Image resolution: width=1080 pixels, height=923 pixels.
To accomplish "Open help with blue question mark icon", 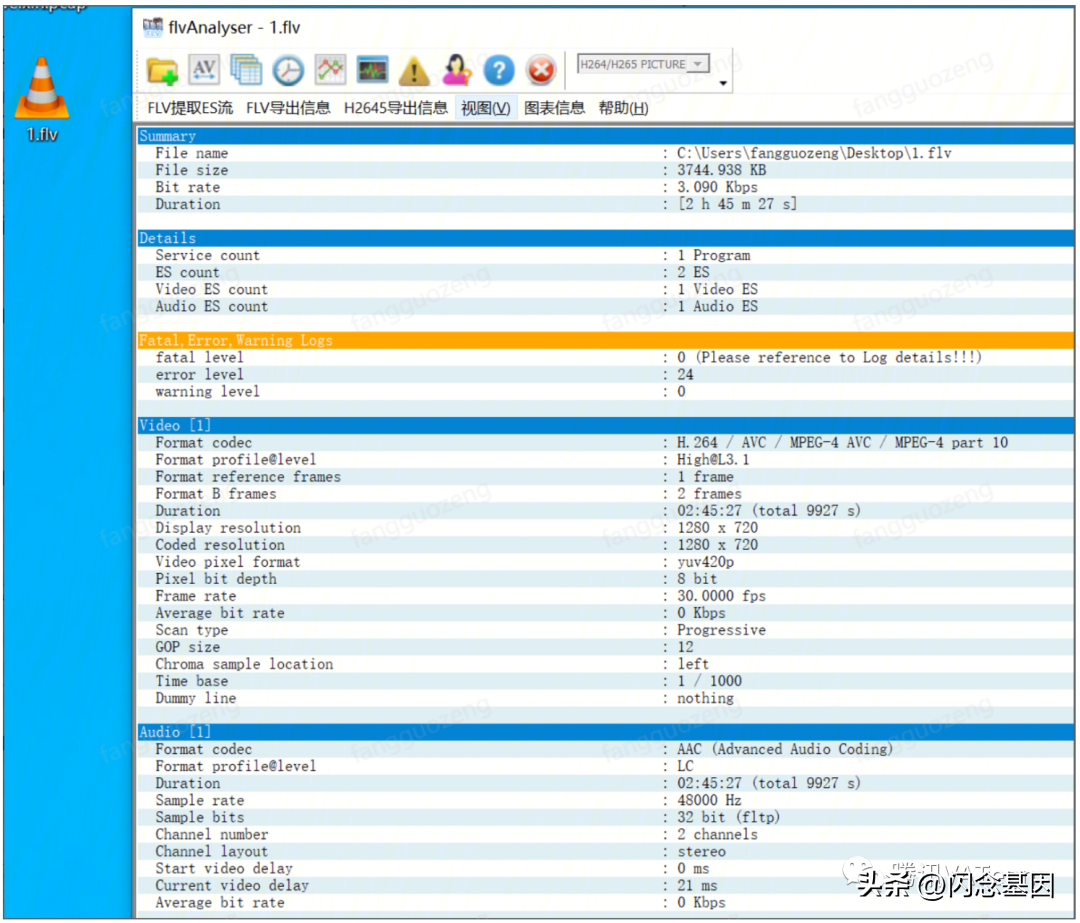I will [x=499, y=70].
